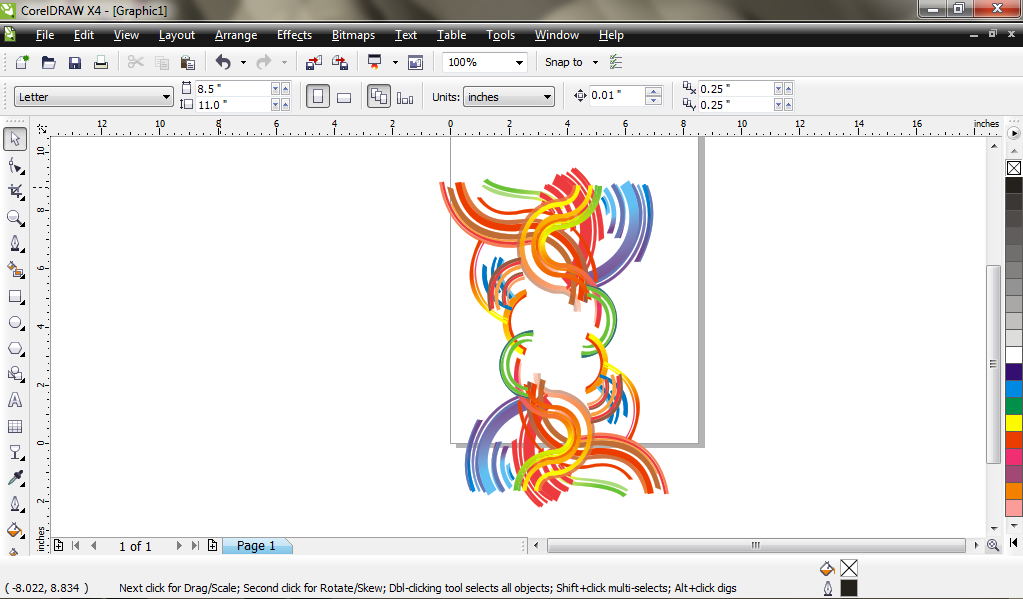Save the document
This screenshot has width=1023, height=599.
tap(75, 62)
